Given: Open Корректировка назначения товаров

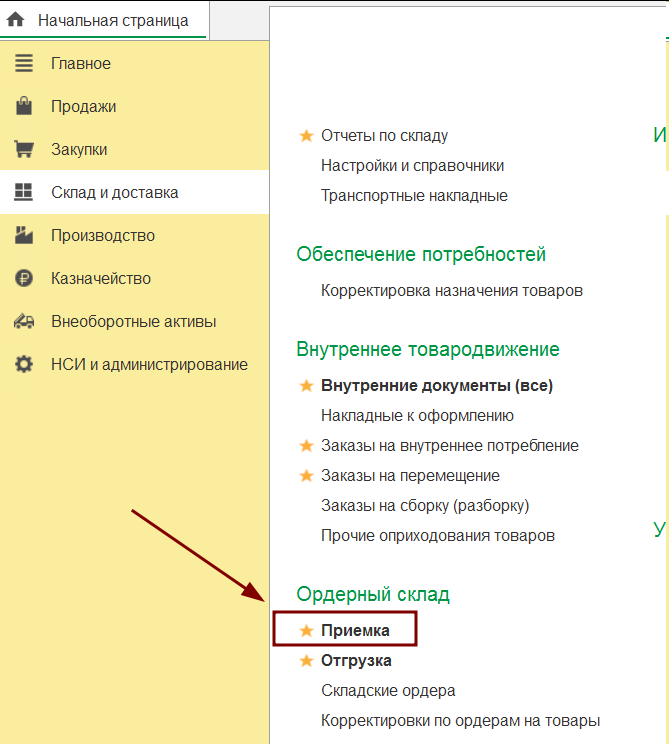Looking at the screenshot, I should [x=452, y=290].
